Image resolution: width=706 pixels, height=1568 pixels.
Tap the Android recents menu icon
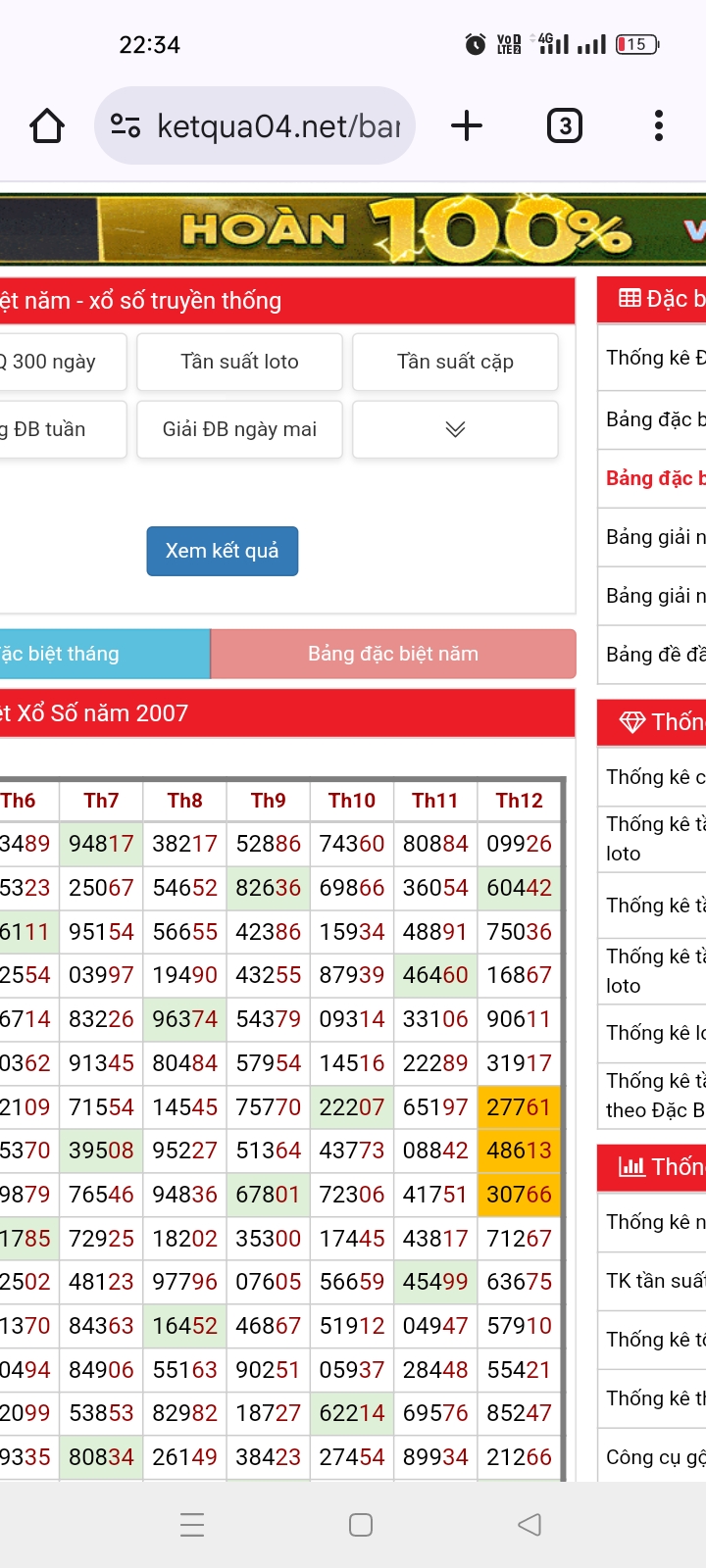coord(192,1524)
